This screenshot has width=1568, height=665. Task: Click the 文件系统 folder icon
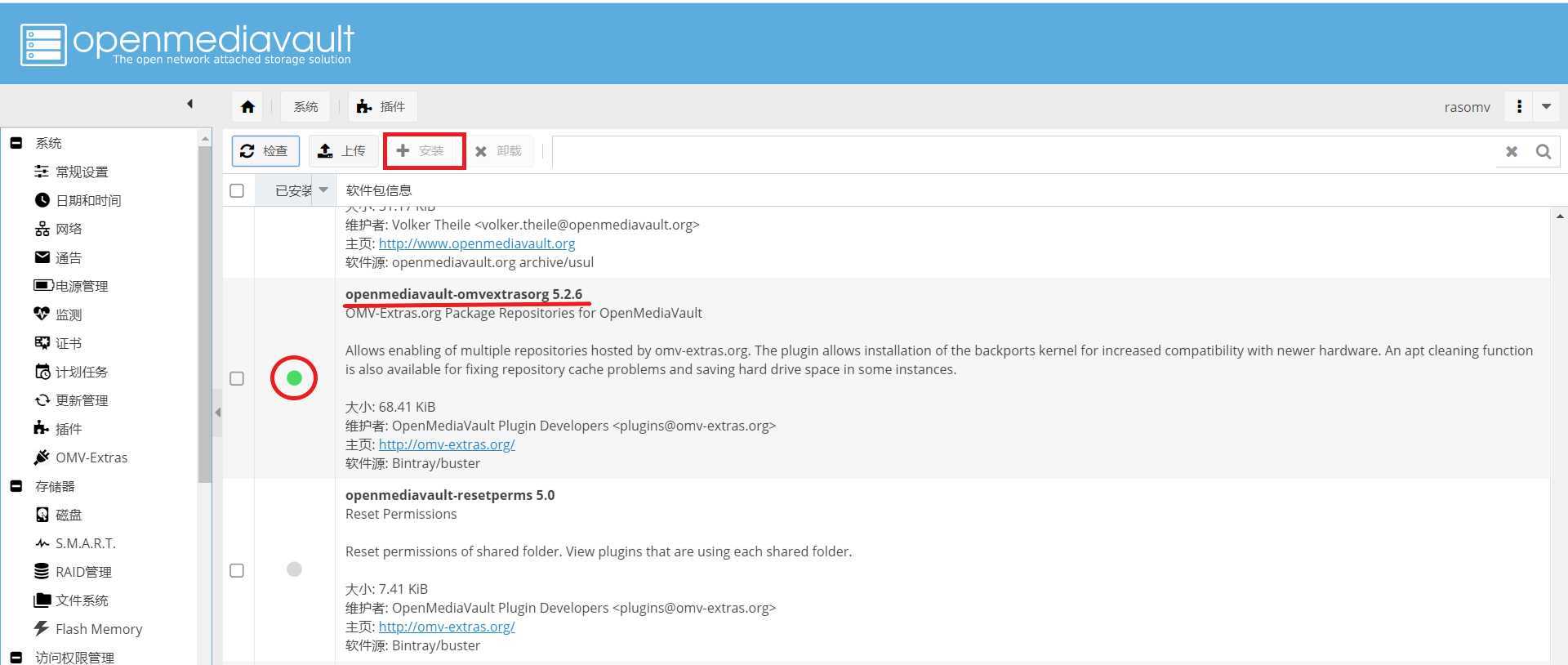[x=42, y=600]
